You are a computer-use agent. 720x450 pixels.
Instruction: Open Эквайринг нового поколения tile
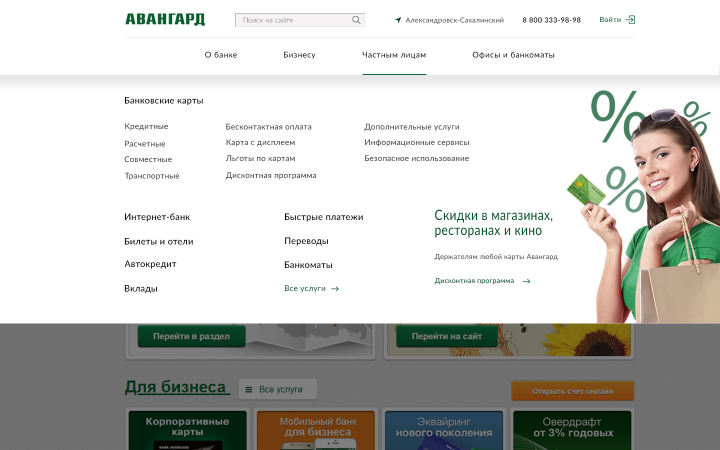pyautogui.click(x=444, y=430)
